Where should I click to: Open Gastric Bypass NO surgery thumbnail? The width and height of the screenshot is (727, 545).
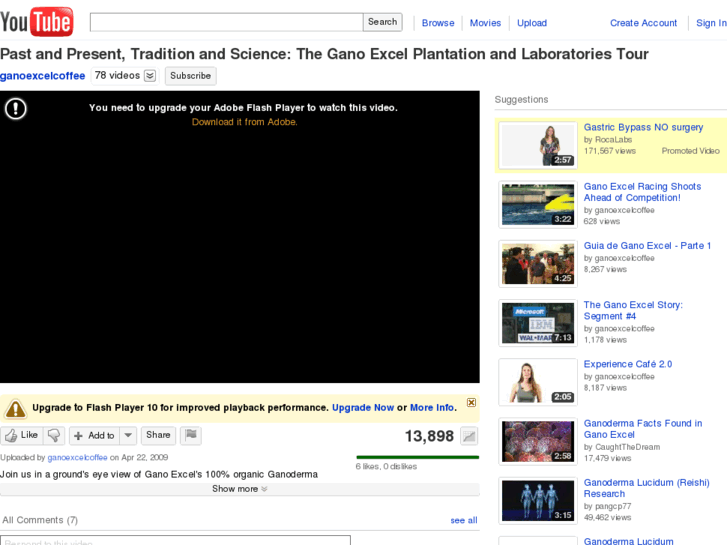tap(538, 145)
